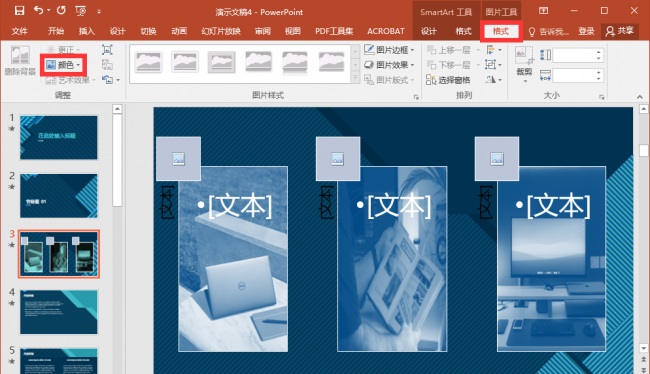Click middle SmartArt picture placeholder icon

tap(338, 159)
